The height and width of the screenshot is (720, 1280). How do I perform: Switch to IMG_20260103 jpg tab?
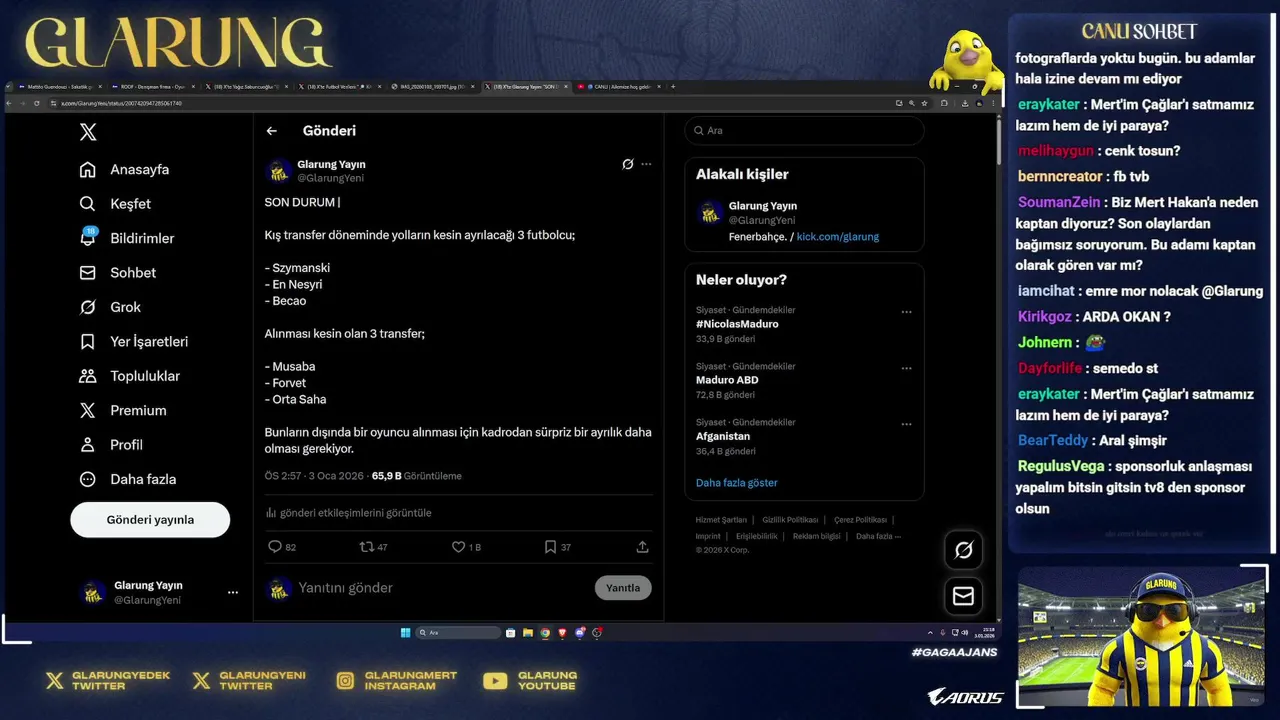pyautogui.click(x=433, y=87)
